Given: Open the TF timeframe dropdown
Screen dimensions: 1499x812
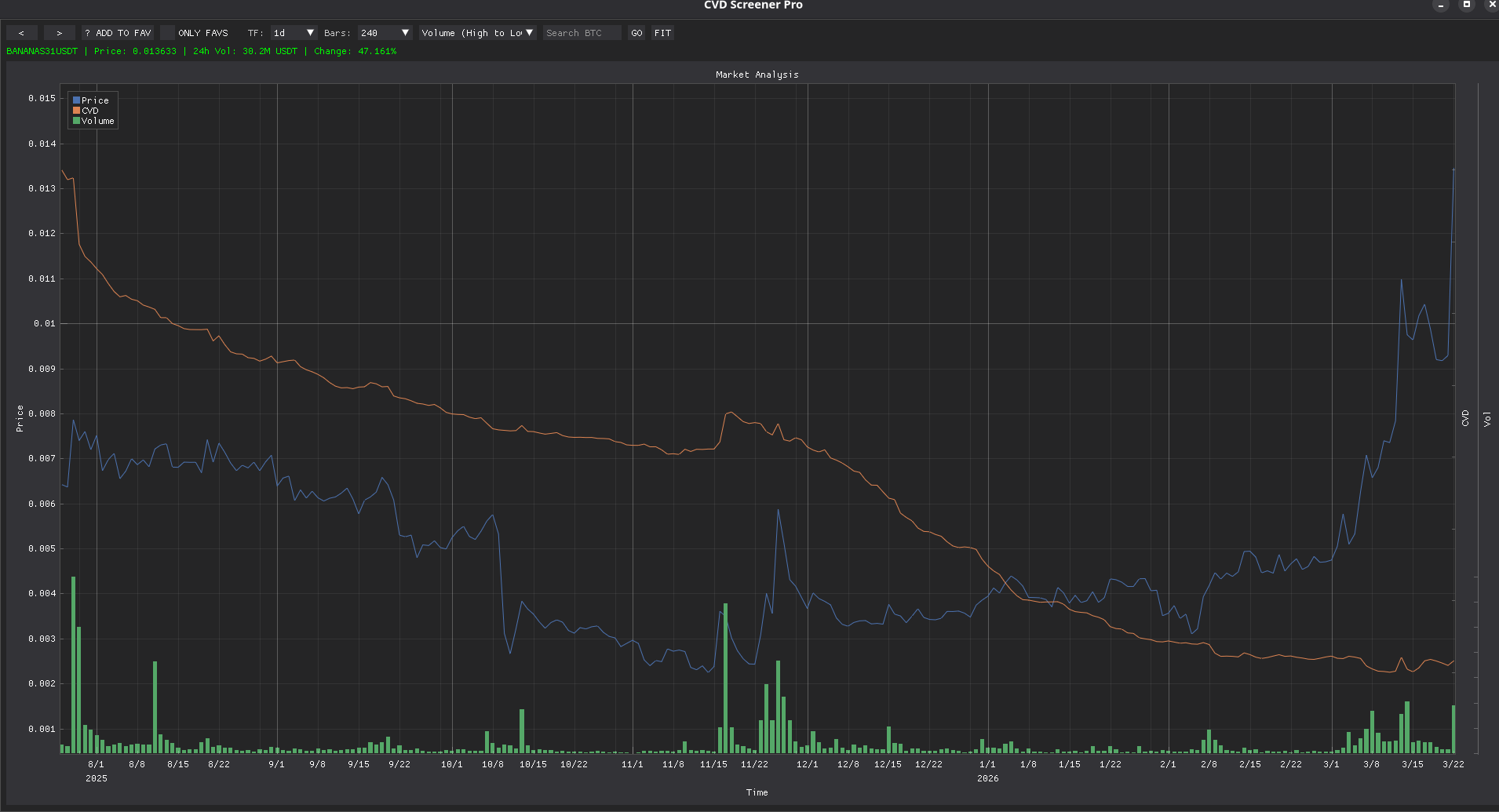Looking at the screenshot, I should (293, 33).
